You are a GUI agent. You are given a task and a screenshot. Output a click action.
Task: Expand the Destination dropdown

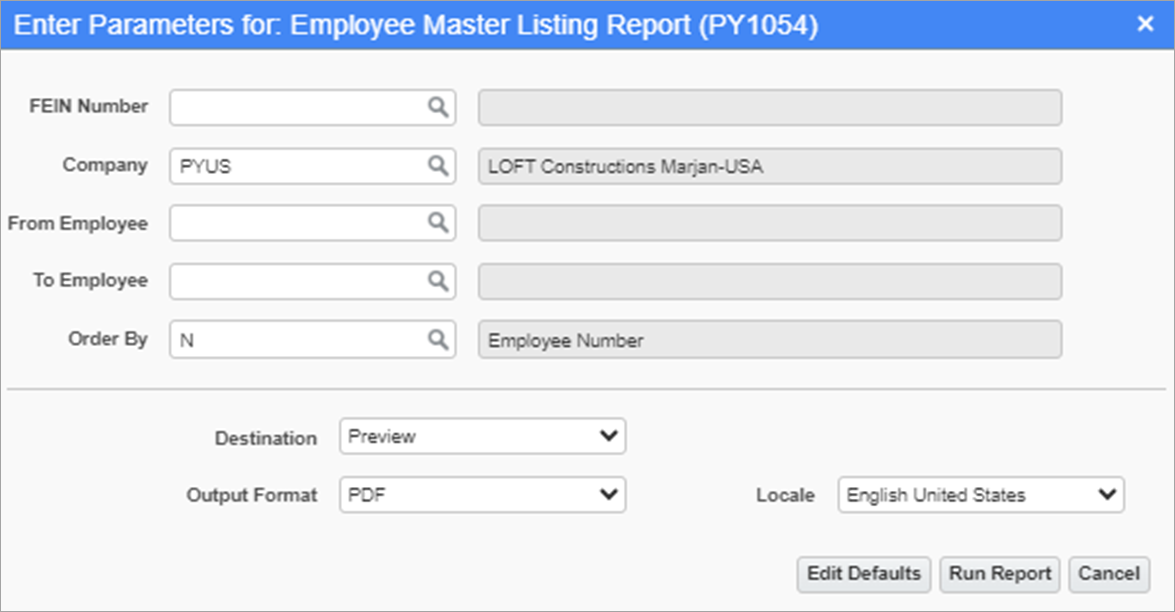(x=483, y=436)
